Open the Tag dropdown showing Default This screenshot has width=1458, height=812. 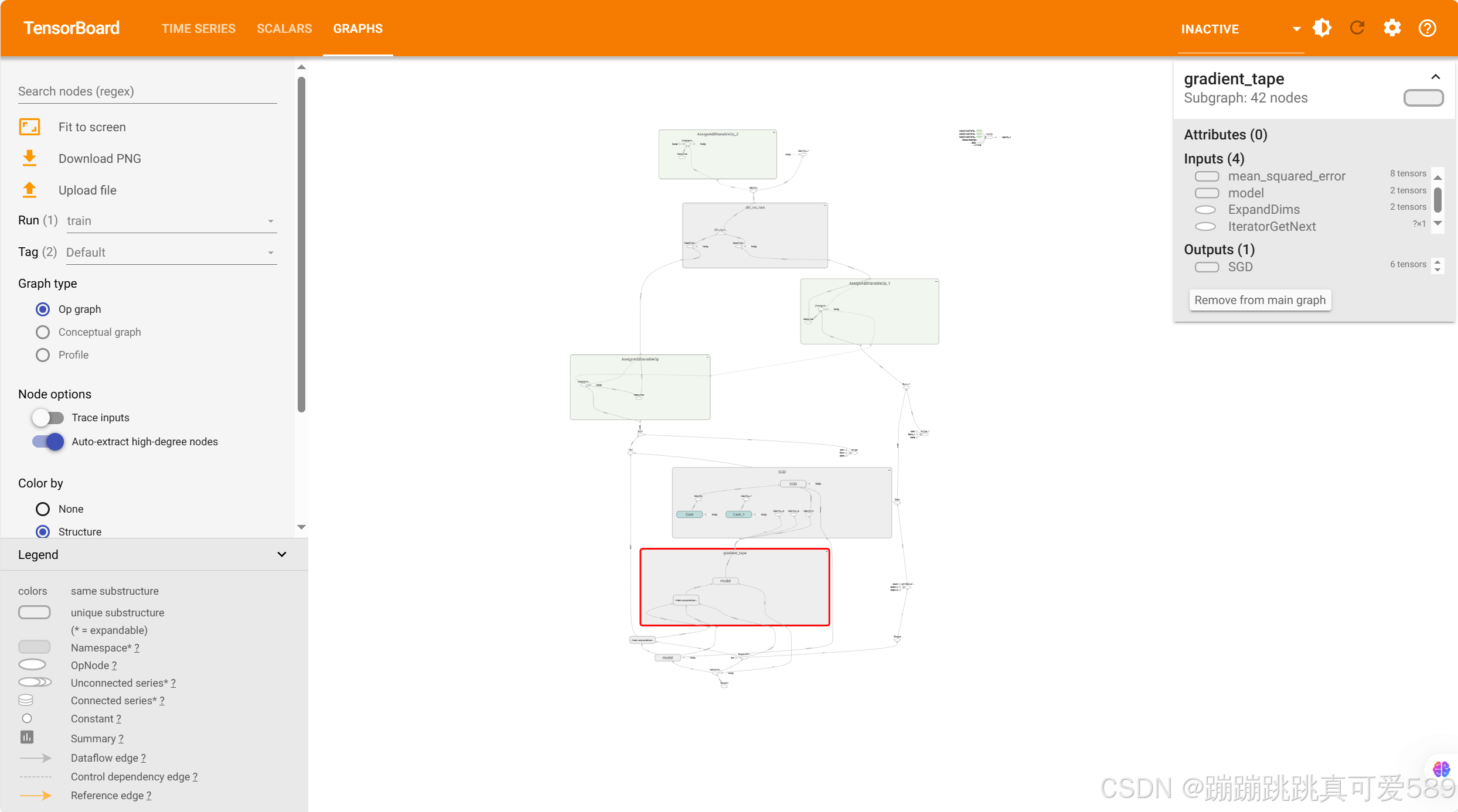pyautogui.click(x=170, y=253)
